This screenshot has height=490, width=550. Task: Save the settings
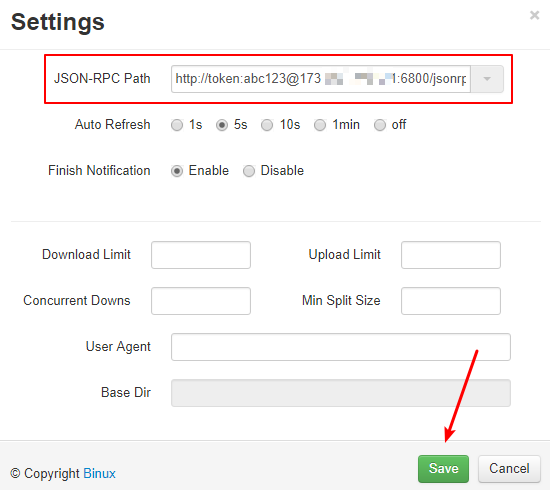tap(443, 469)
